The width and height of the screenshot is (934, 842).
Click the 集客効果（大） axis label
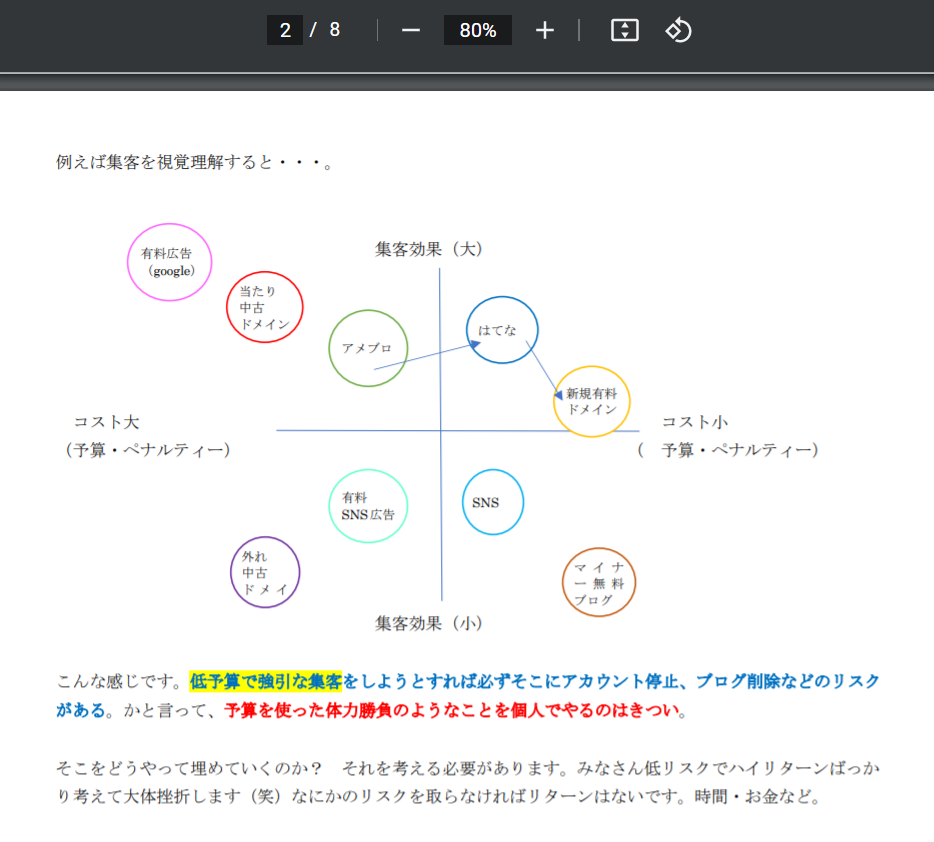[x=429, y=249]
